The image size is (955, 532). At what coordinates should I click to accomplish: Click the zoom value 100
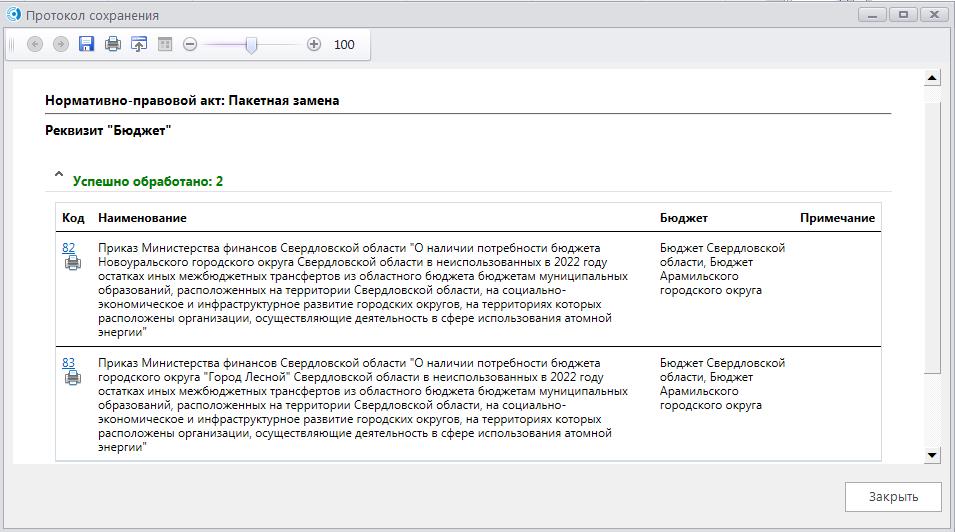tap(344, 44)
